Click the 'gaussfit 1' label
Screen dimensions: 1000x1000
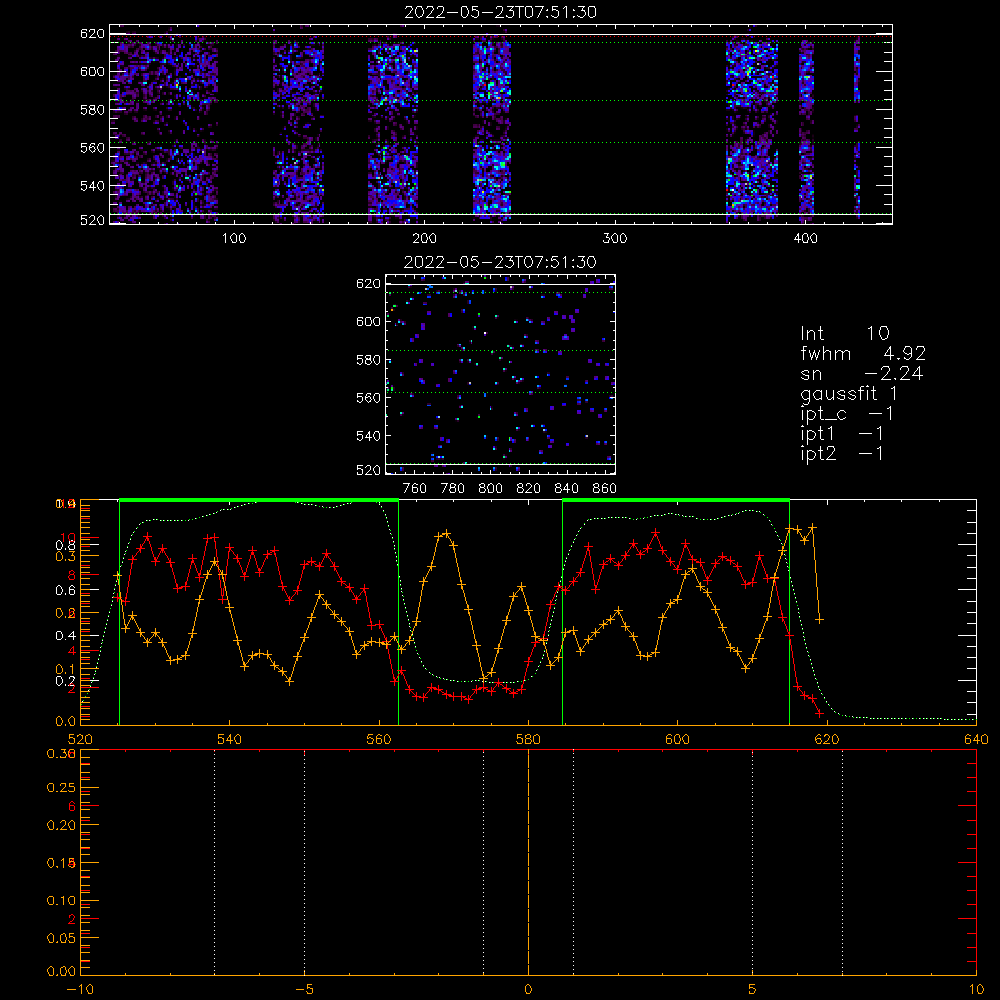[x=849, y=393]
